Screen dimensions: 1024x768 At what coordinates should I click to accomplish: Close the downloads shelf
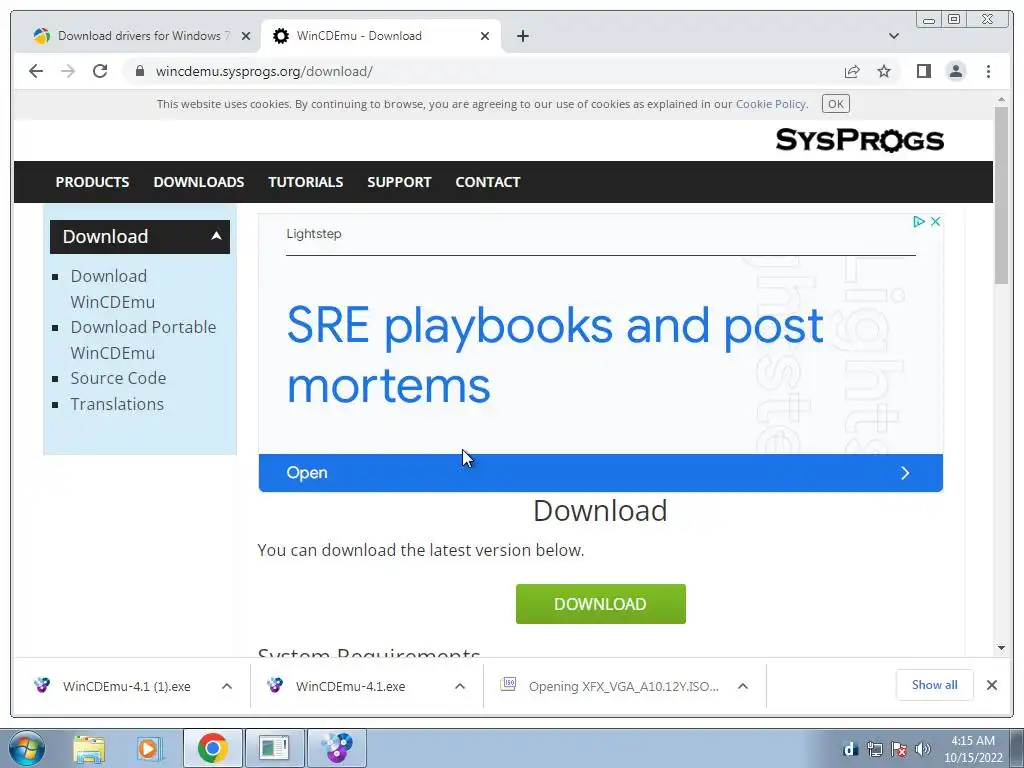pyautogui.click(x=991, y=685)
